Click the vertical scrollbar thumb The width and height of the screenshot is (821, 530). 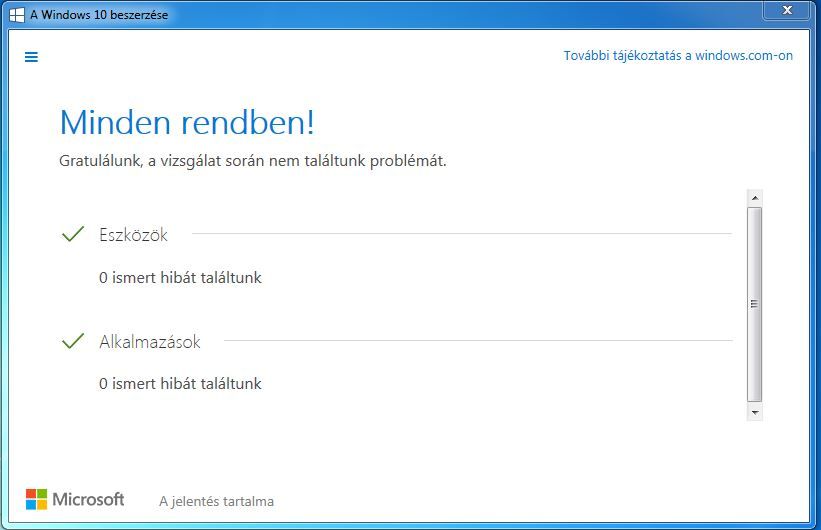tap(755, 304)
